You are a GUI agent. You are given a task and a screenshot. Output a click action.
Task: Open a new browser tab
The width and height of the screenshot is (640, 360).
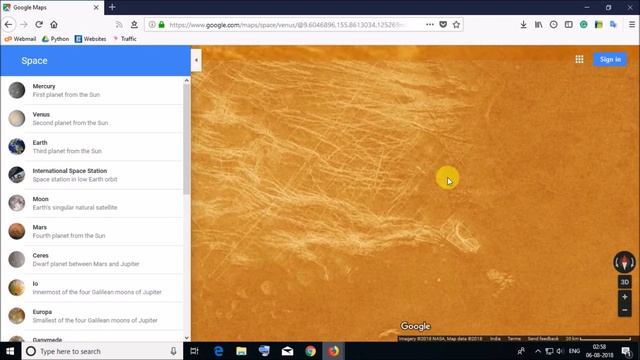point(112,7)
